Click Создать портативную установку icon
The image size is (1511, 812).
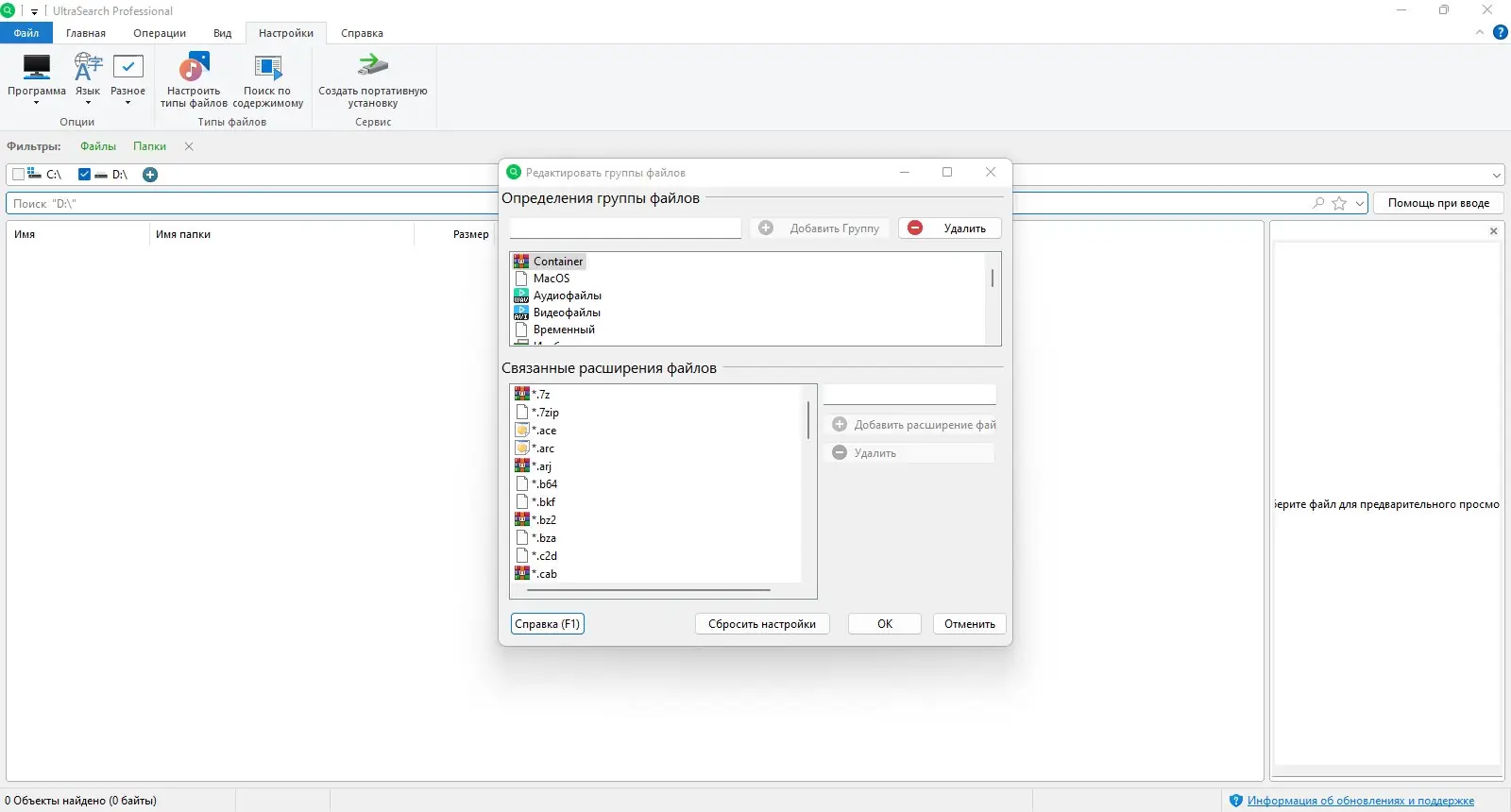372,66
